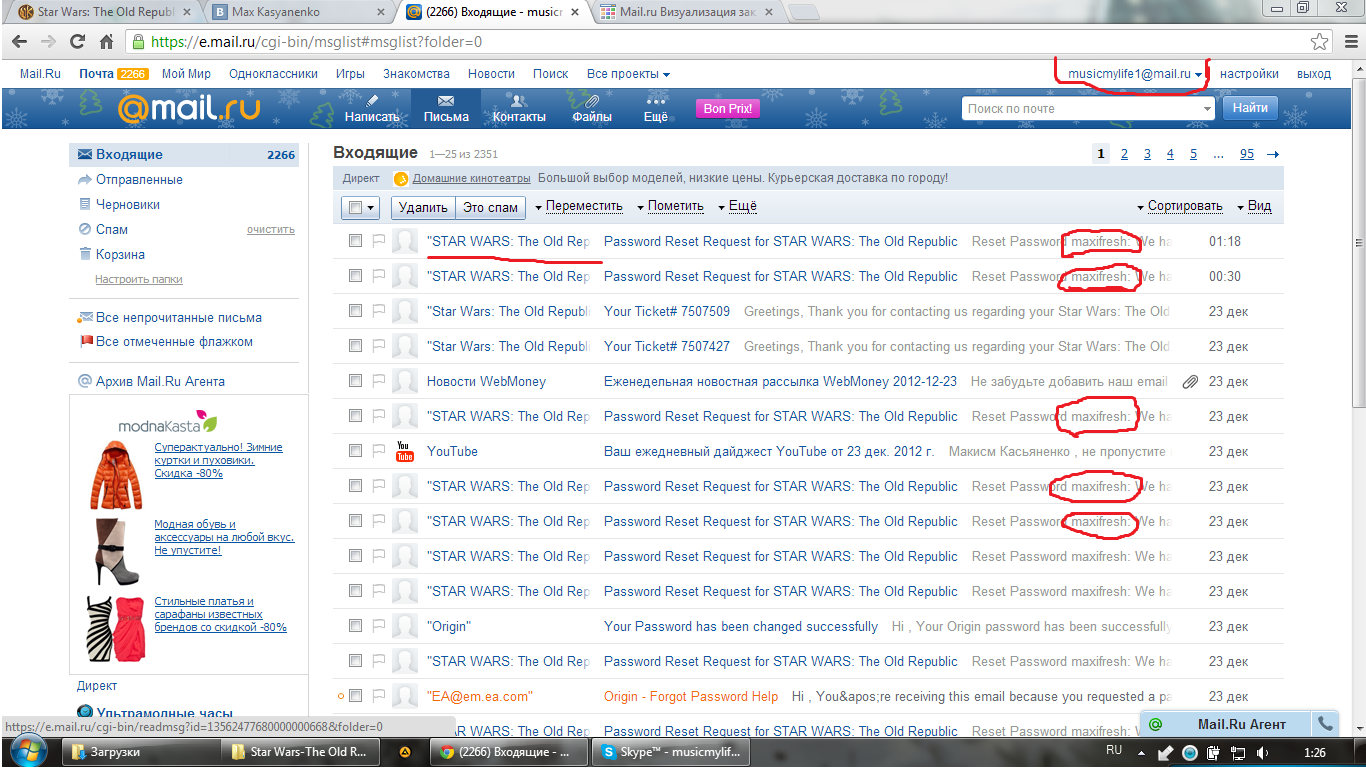The image size is (1366, 768).
Task: Expand Все проекты menu
Action: coord(628,74)
